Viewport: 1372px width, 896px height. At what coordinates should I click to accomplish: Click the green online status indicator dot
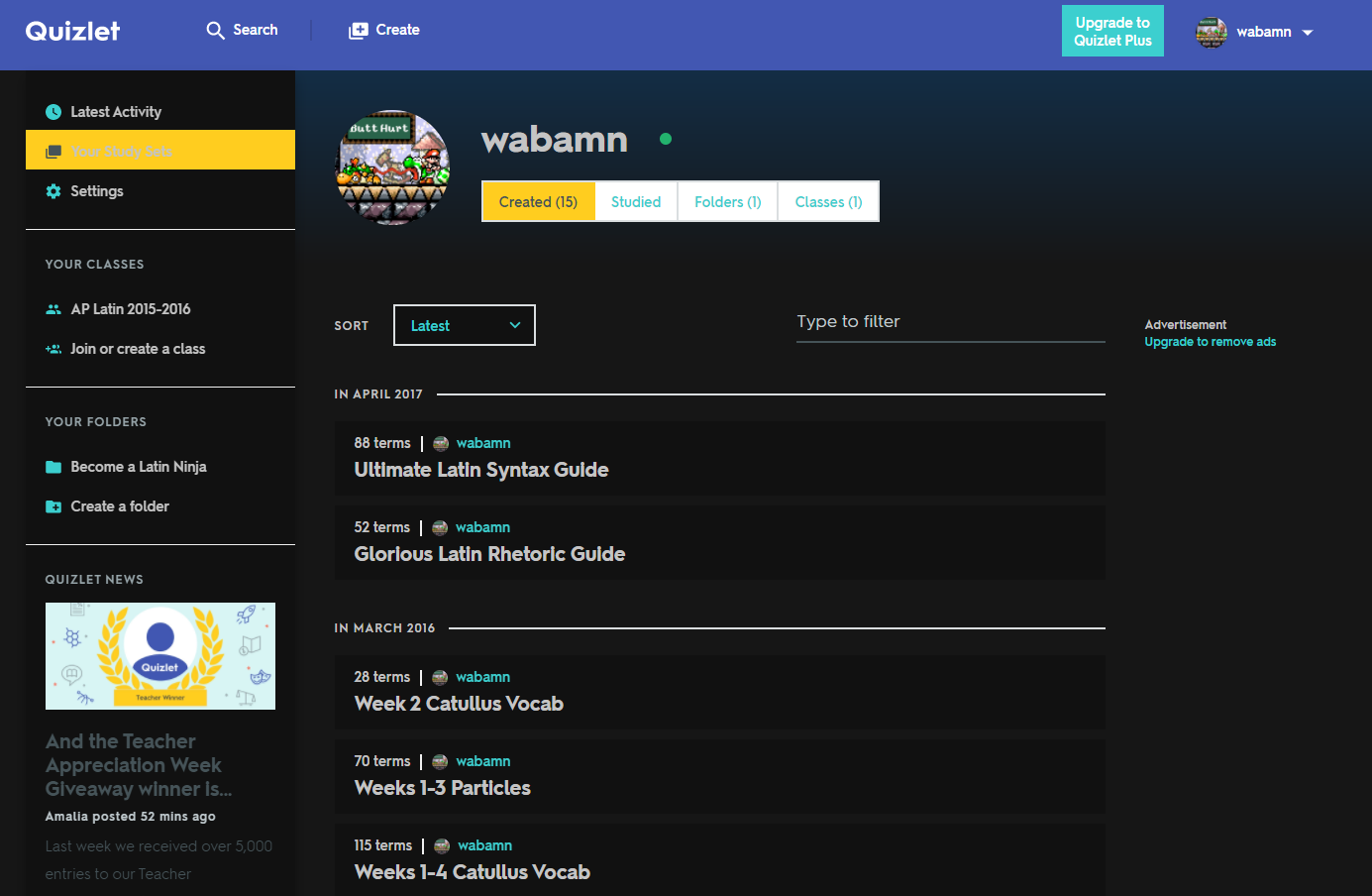[665, 140]
